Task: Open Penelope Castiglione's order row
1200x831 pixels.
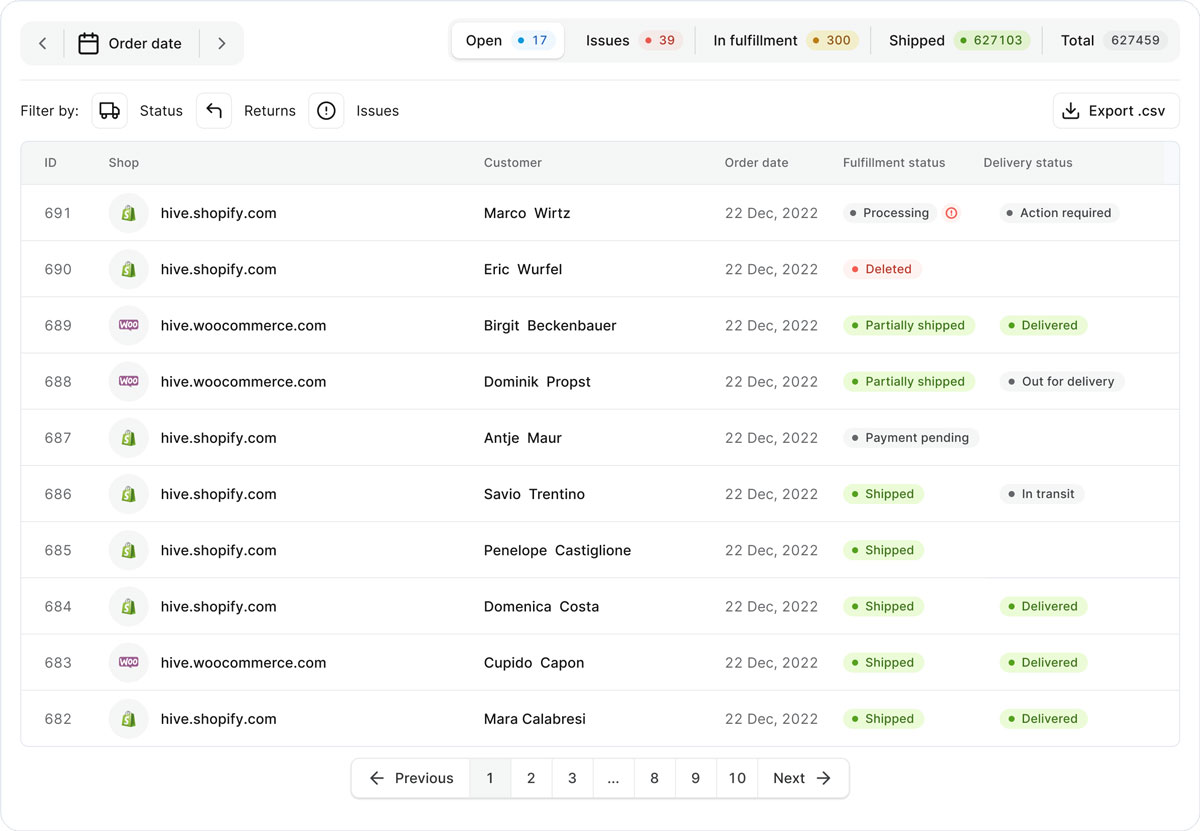Action: point(557,550)
